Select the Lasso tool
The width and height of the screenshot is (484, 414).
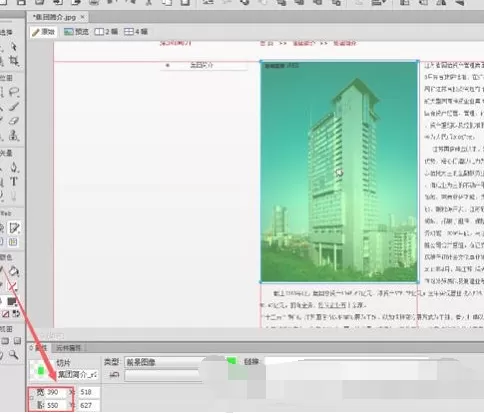[x=14, y=92]
